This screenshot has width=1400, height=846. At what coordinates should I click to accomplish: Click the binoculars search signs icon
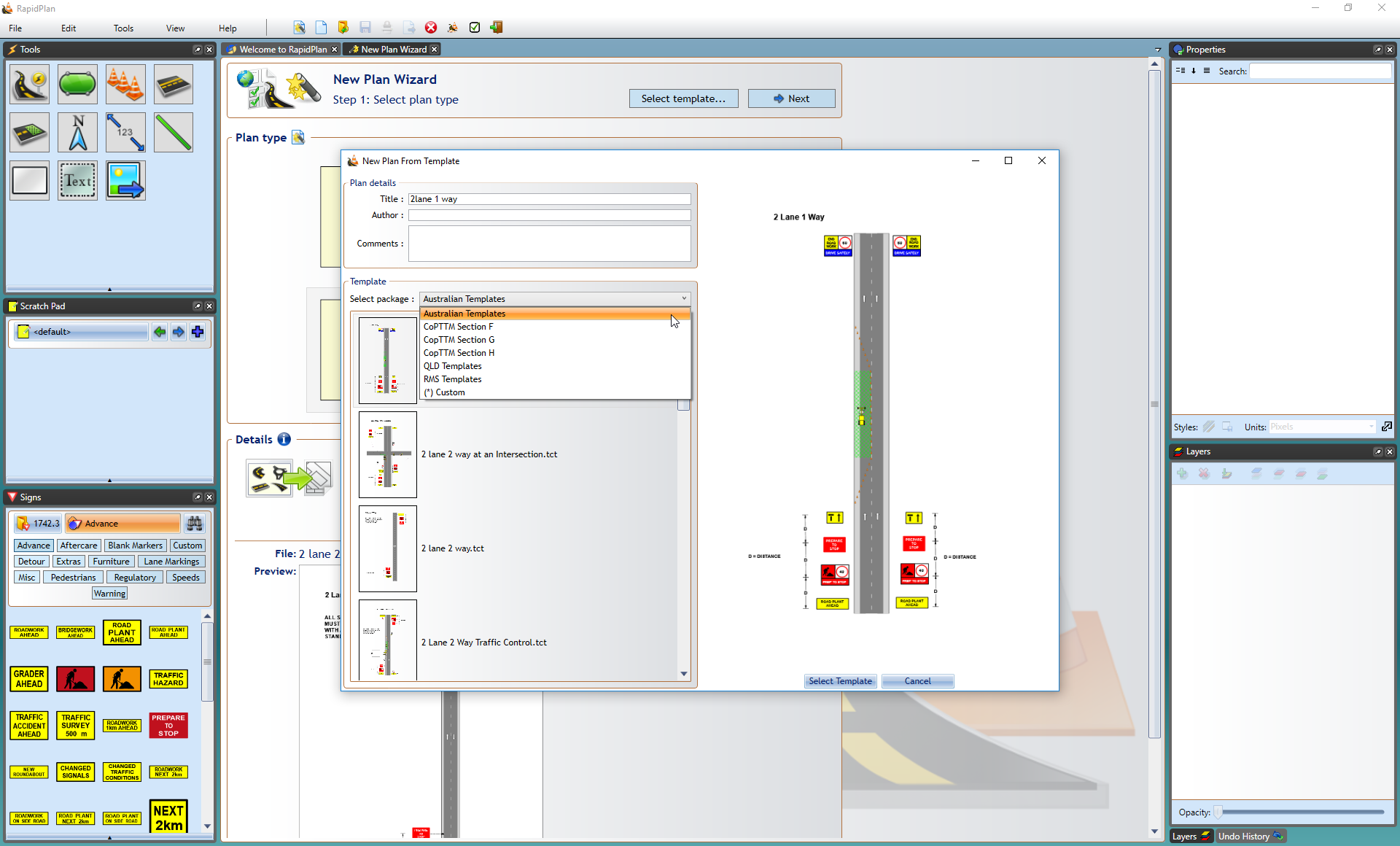point(194,524)
